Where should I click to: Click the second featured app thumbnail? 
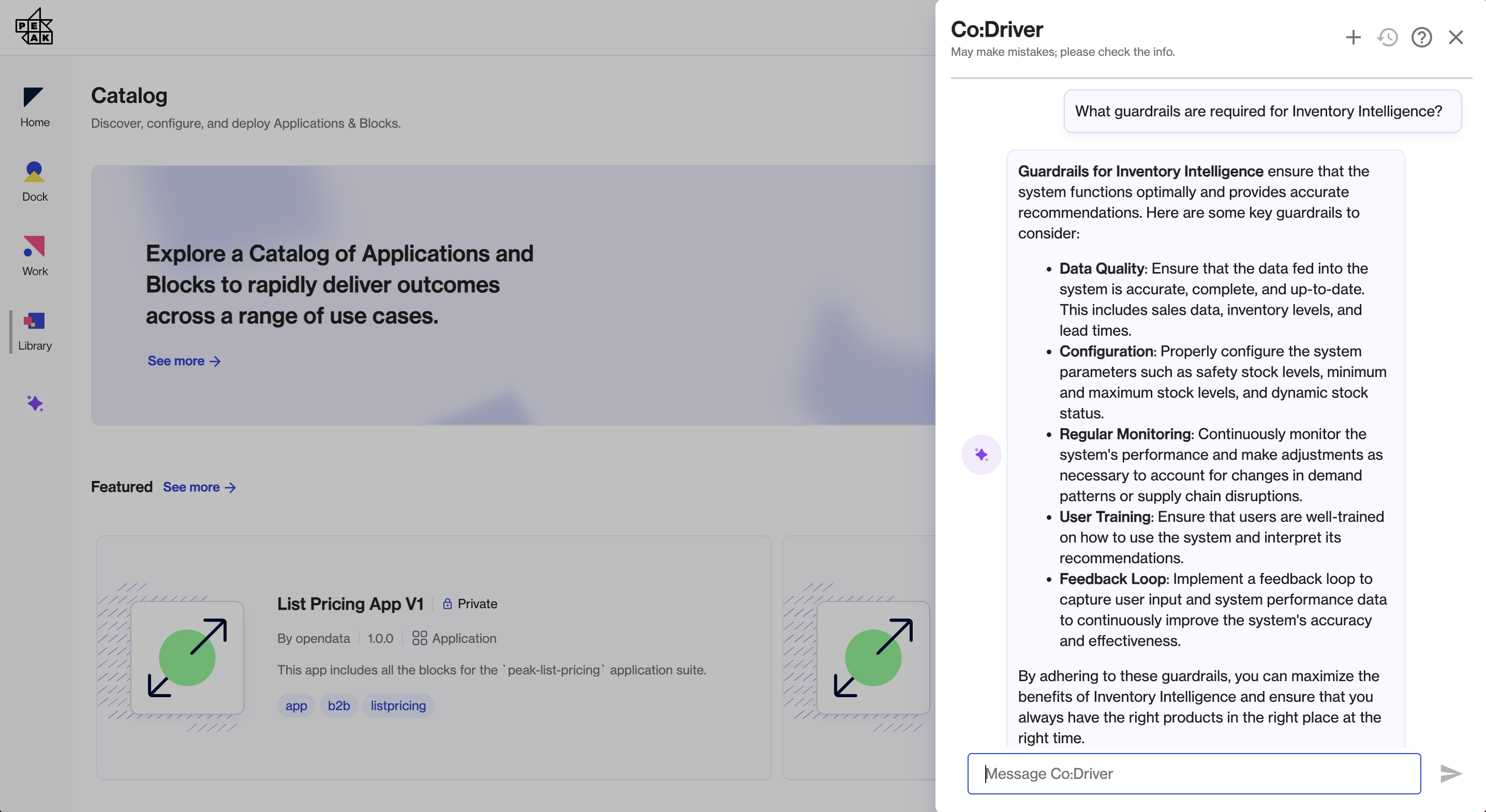tap(873, 657)
